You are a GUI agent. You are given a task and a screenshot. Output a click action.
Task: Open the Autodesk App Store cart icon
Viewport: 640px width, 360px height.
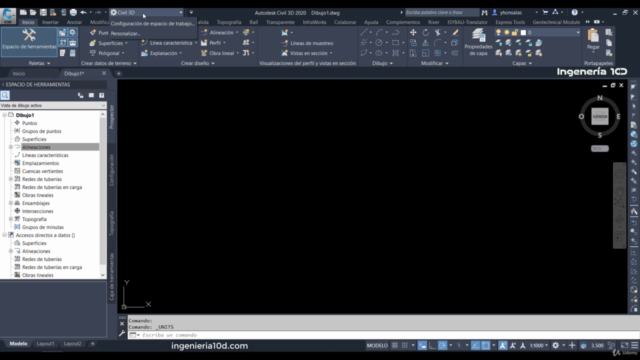tap(545, 13)
